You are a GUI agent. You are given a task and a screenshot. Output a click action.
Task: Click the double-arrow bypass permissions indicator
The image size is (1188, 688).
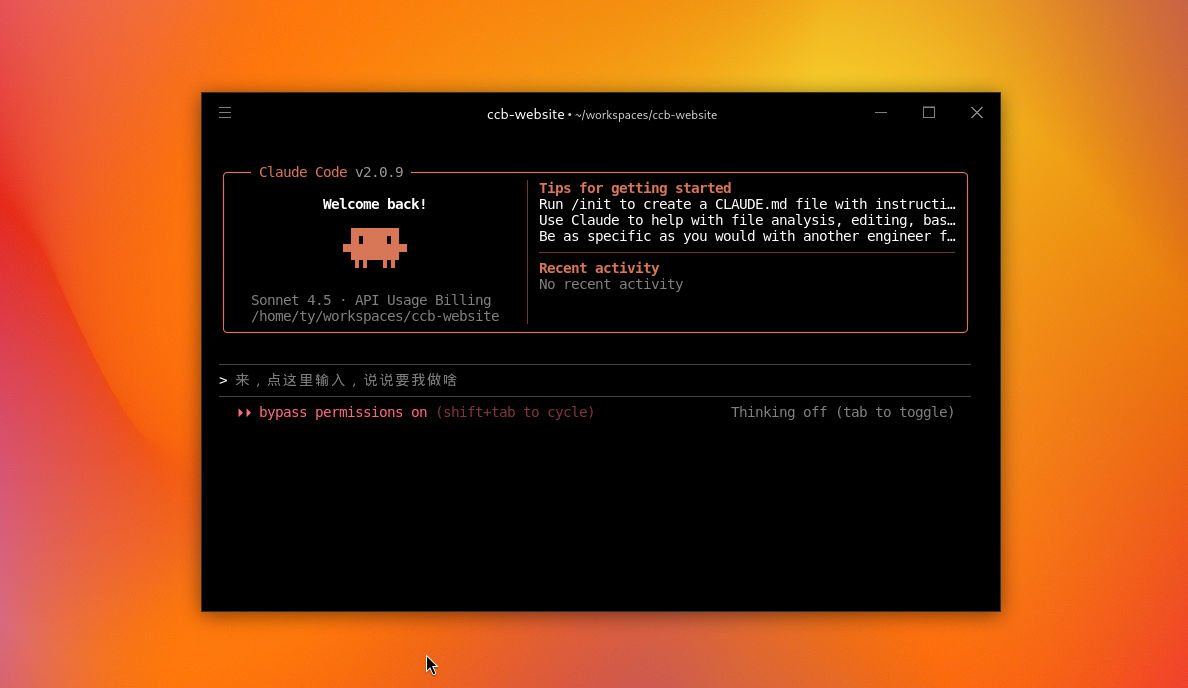(x=243, y=412)
